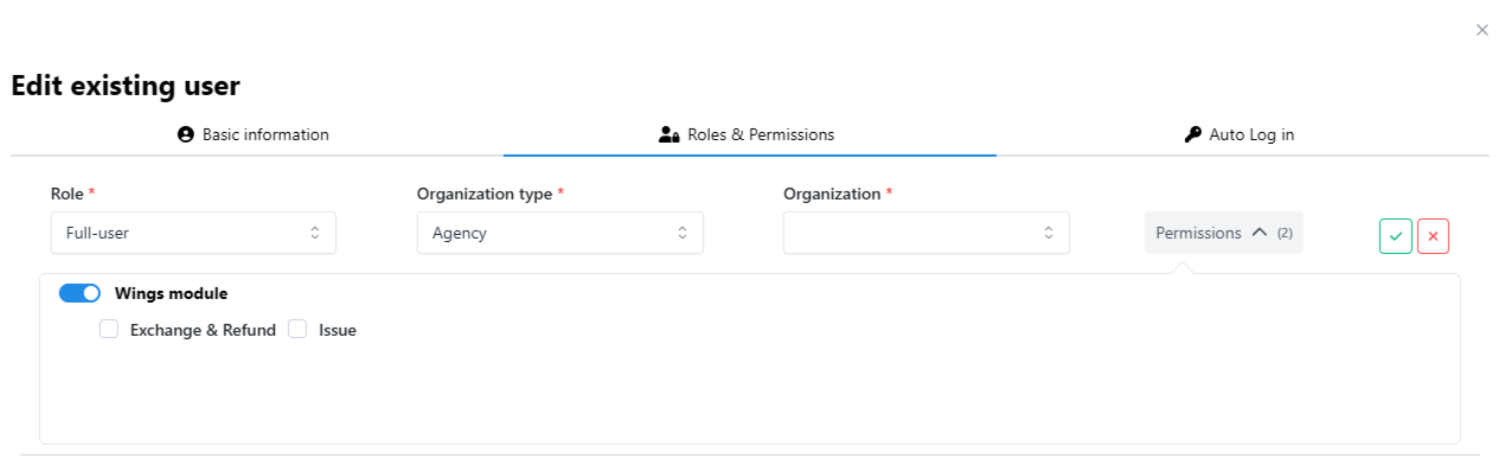Click the red X cancel icon
The width and height of the screenshot is (1498, 471).
[1432, 237]
